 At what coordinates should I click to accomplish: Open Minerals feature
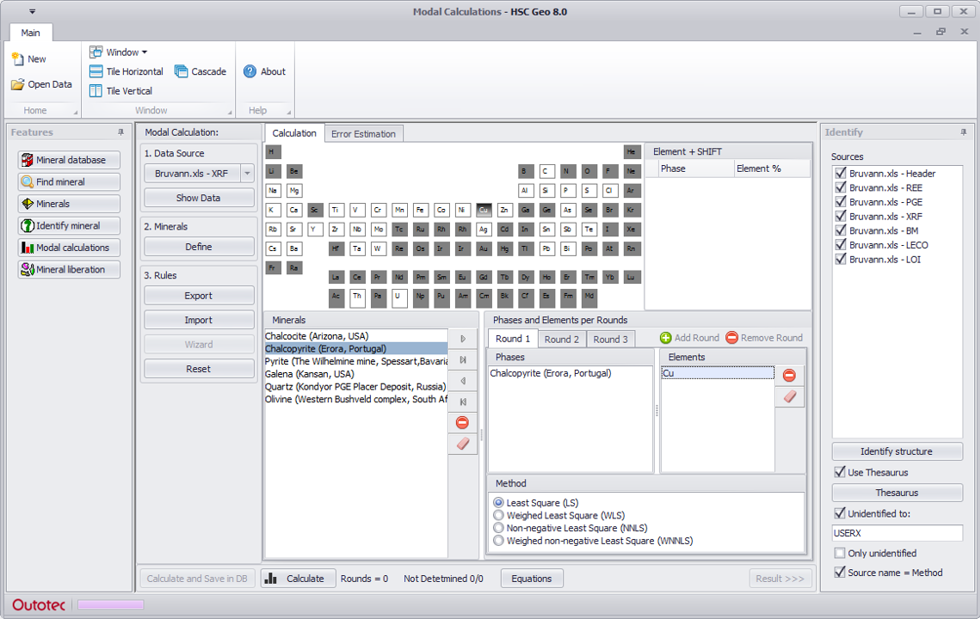69,204
